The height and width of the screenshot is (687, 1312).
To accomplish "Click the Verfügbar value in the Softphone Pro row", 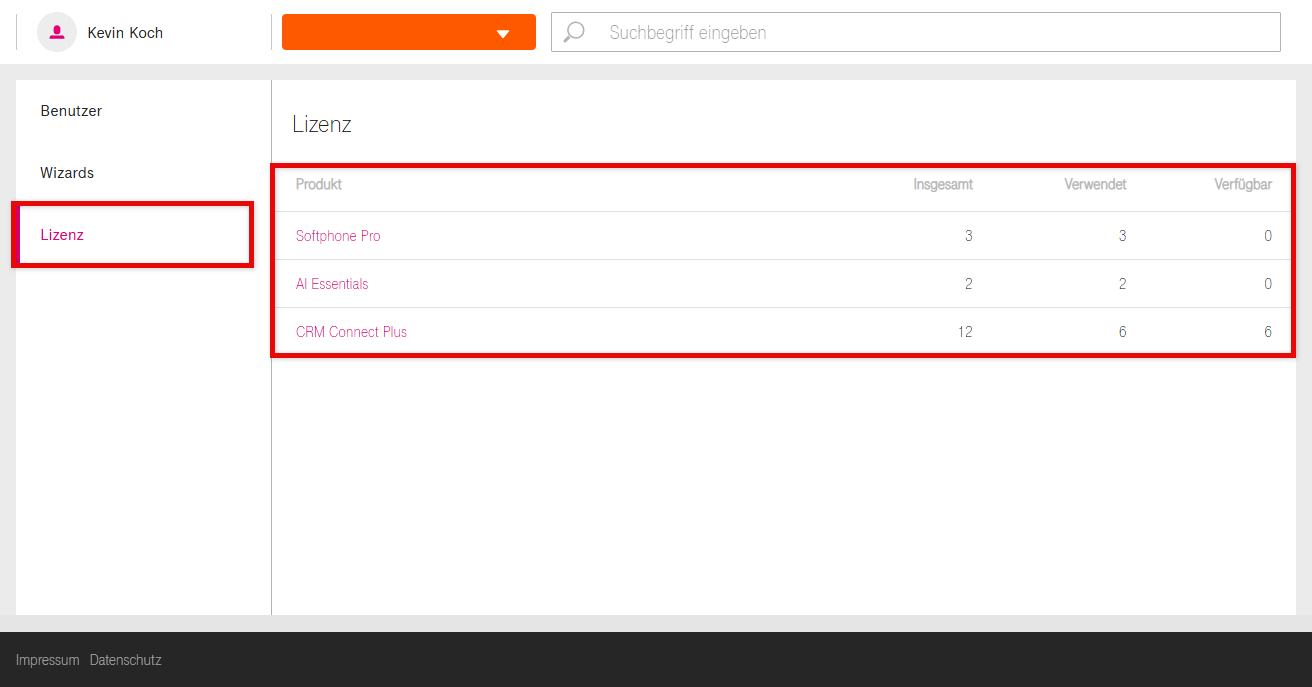I will pos(1267,236).
